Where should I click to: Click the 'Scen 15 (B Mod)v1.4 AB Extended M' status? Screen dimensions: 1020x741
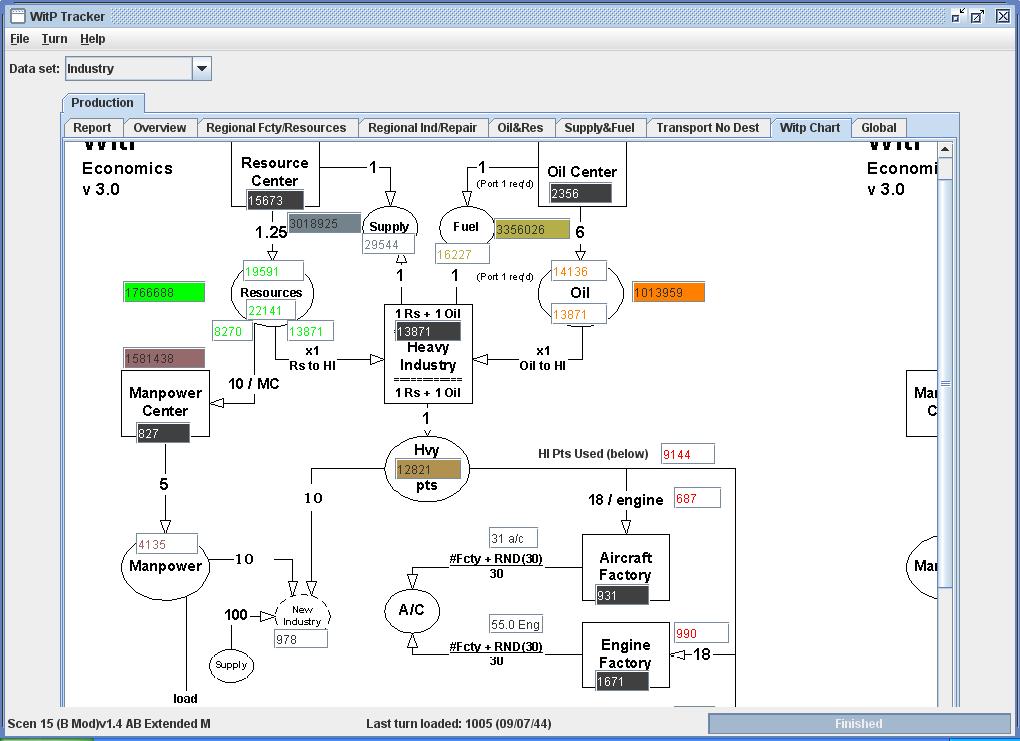click(109, 723)
